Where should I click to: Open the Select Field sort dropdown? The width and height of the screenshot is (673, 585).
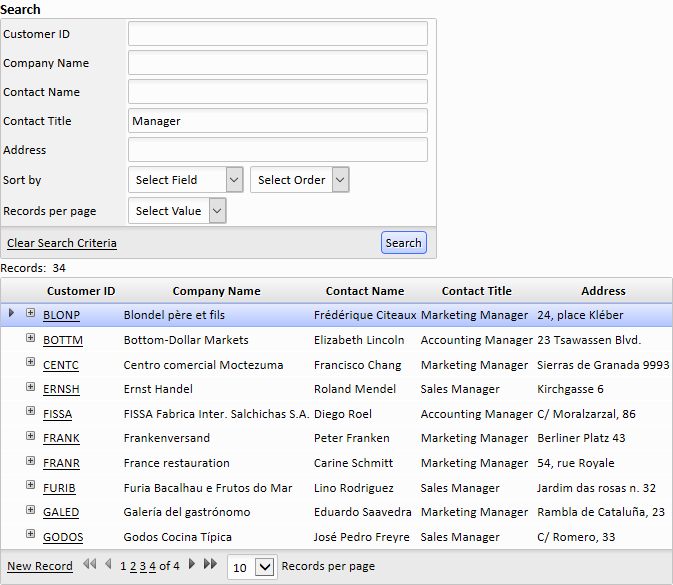[186, 180]
